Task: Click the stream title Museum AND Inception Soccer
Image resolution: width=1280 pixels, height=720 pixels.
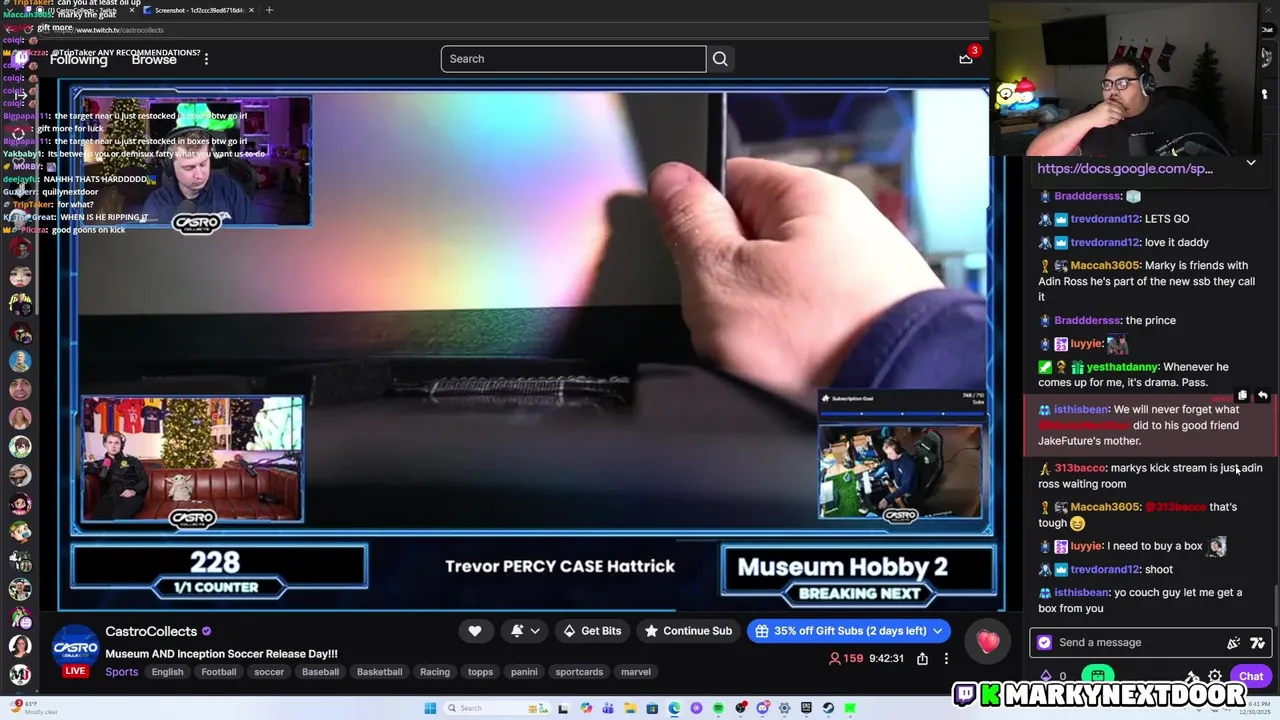Action: click(x=221, y=654)
